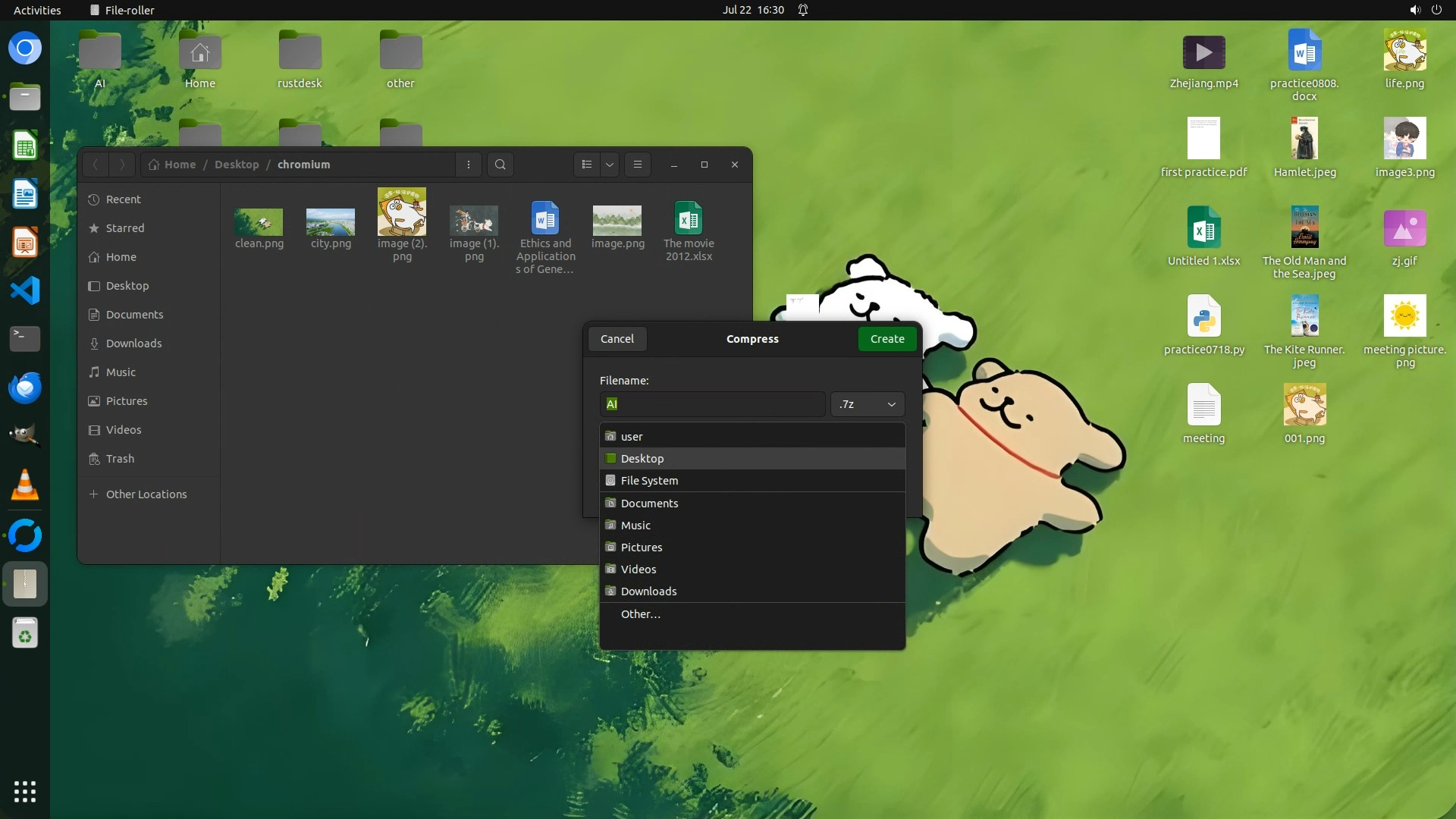Screen dimensions: 1456x819
Task: Cancel the Compress dialog
Action: point(617,339)
